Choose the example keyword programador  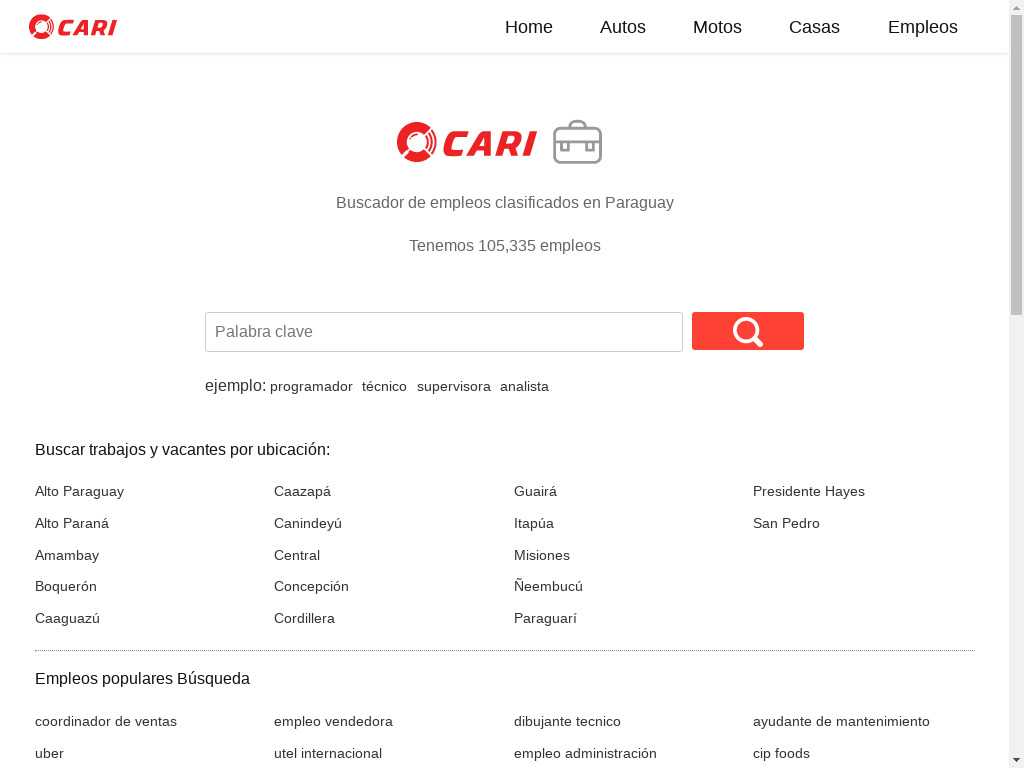click(311, 387)
